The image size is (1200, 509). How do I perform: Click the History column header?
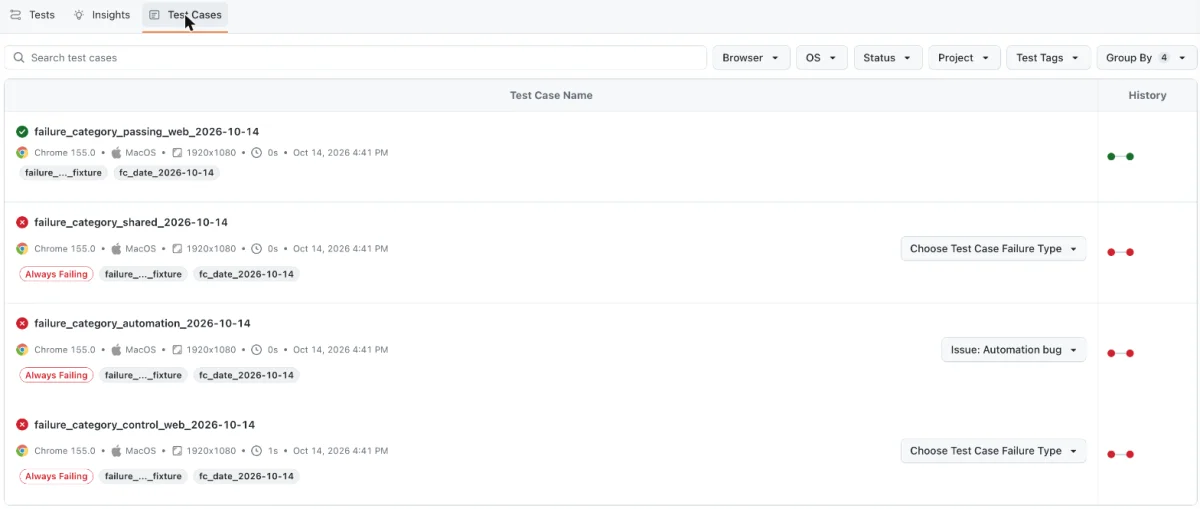click(x=1147, y=96)
